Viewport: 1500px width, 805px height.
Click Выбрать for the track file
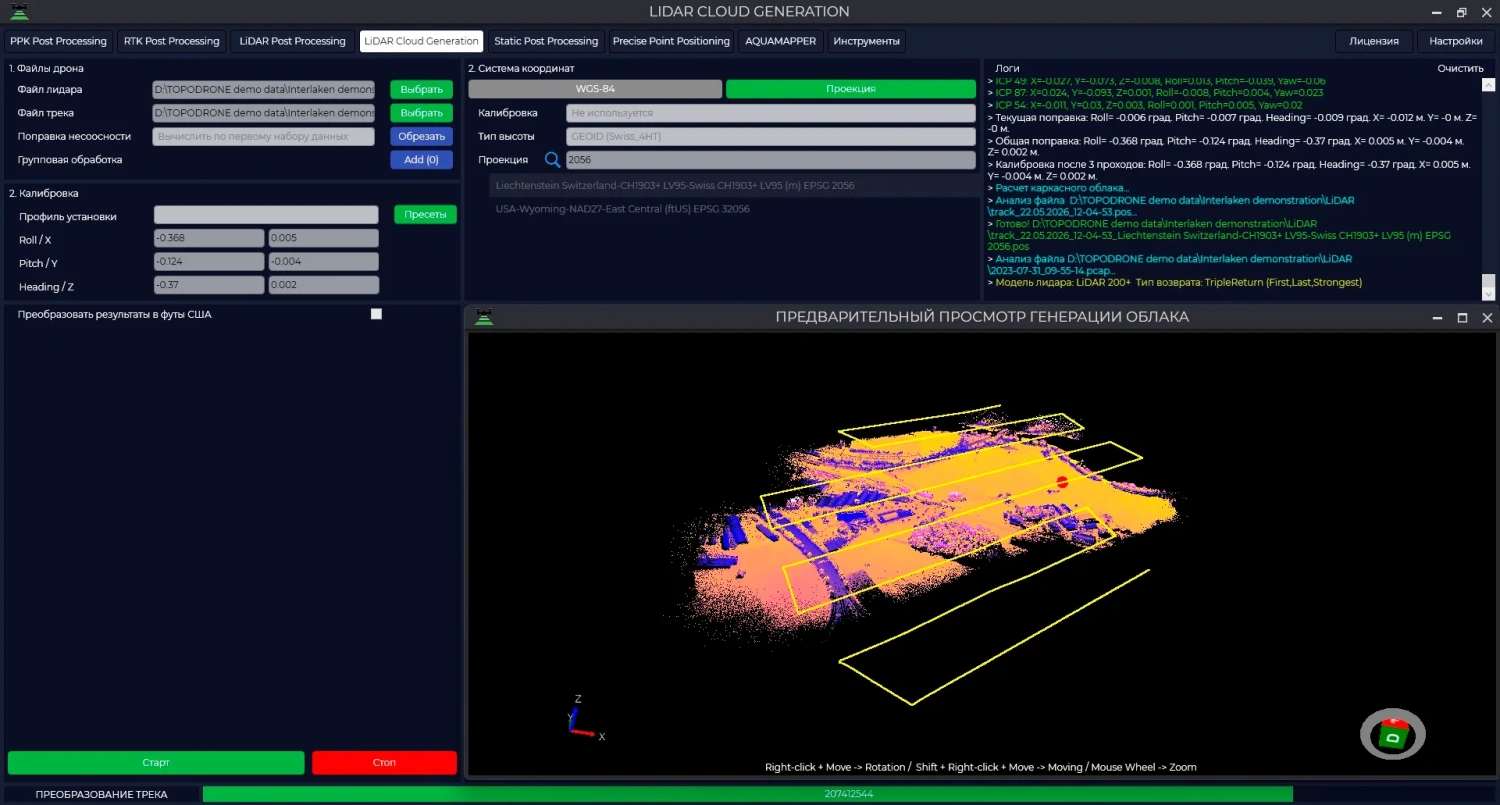(x=421, y=113)
